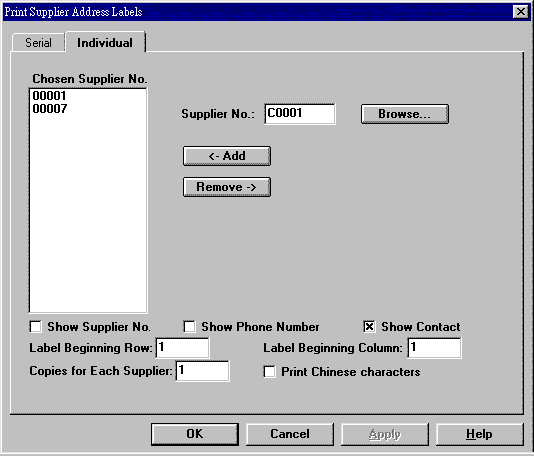Uncheck the Show Contact checkbox

(369, 327)
